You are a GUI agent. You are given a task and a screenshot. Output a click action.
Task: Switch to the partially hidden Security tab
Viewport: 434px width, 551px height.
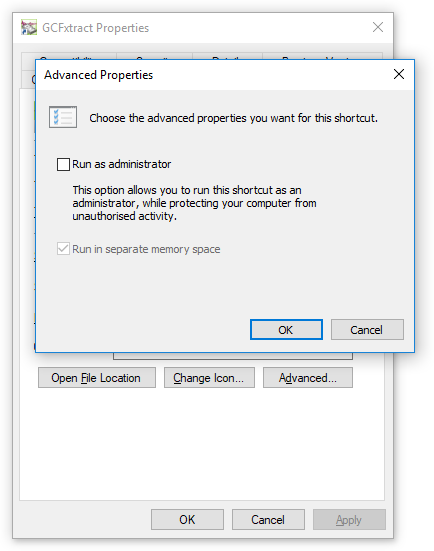pos(155,56)
